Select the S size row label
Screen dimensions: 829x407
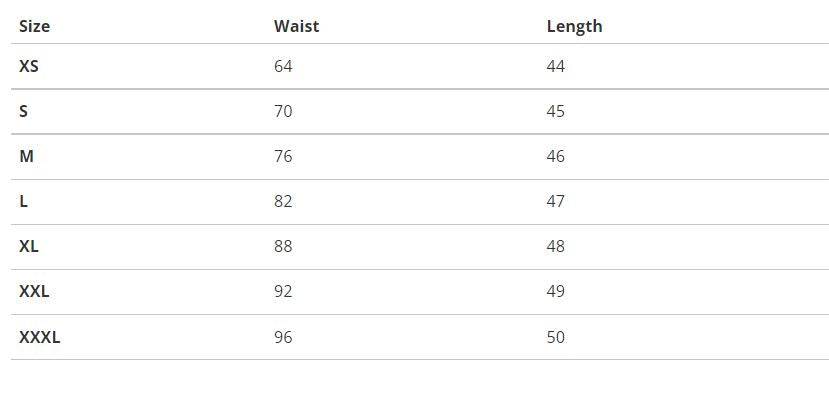[23, 111]
